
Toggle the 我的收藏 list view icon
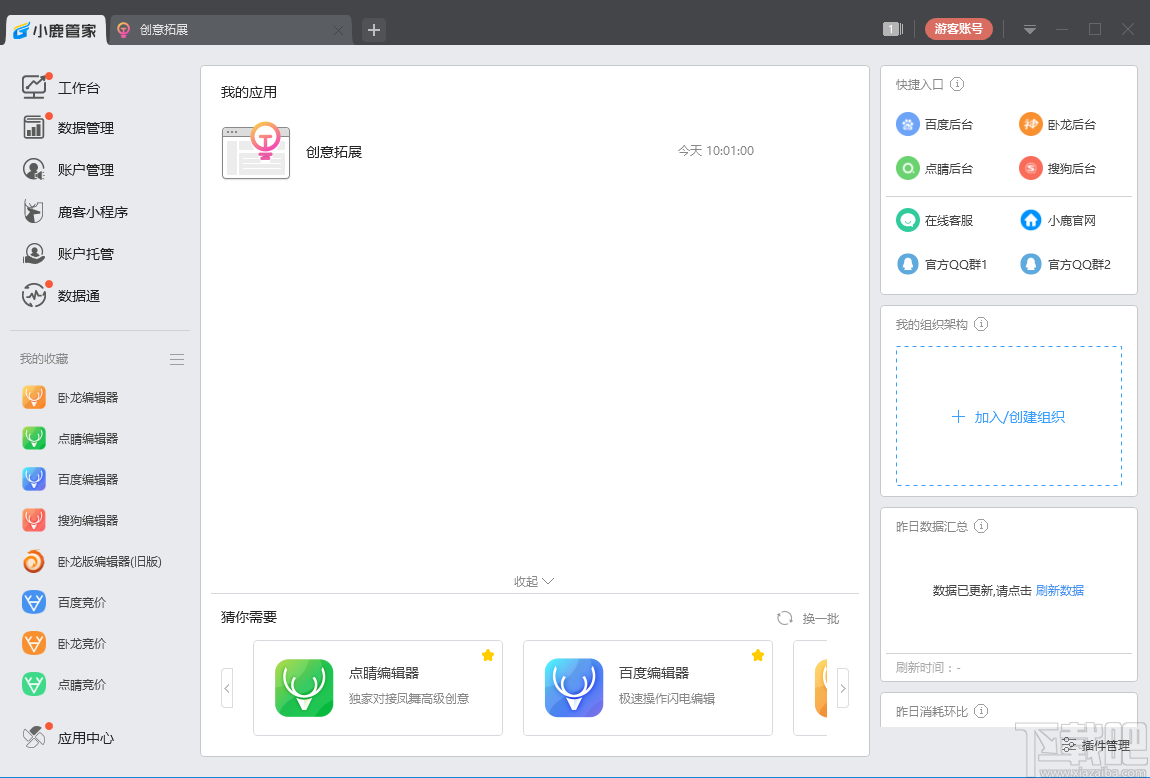(177, 359)
